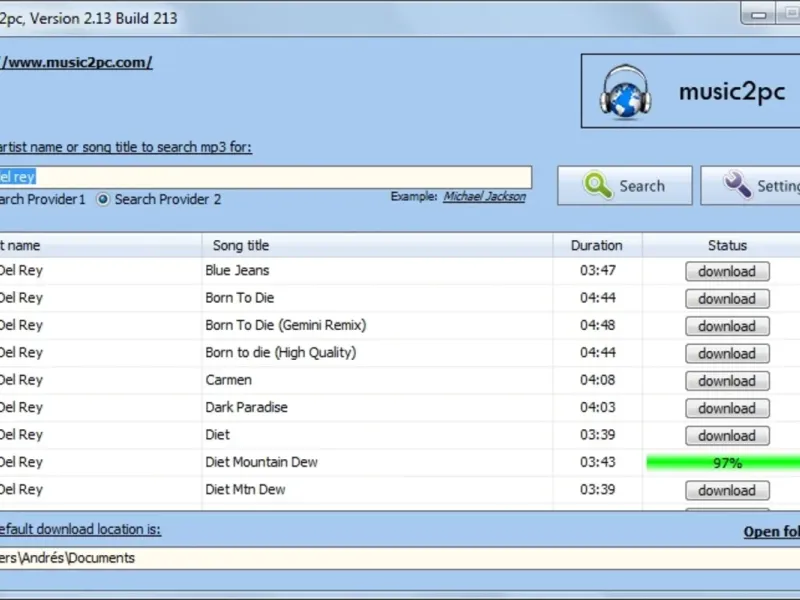Click the Michael Jackson example link
This screenshot has height=600, width=800.
pyautogui.click(x=484, y=196)
